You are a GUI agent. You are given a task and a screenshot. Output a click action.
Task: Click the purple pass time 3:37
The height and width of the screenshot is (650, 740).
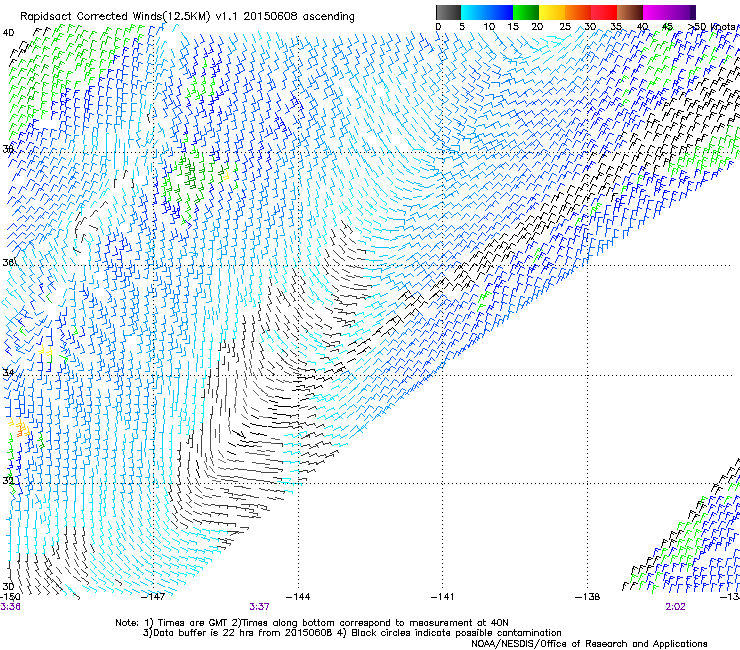pyautogui.click(x=260, y=607)
